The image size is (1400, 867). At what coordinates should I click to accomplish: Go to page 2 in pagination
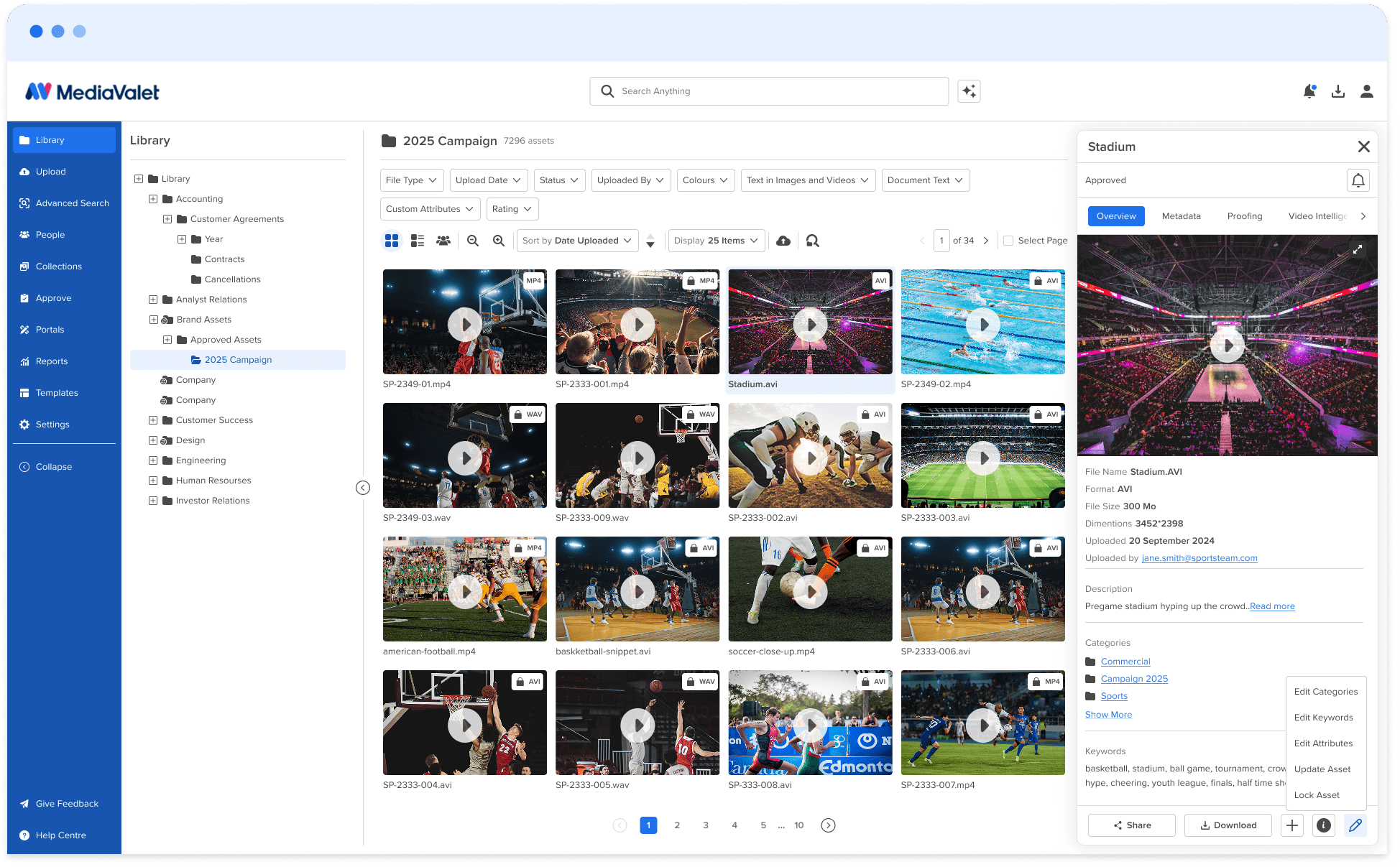coord(677,825)
